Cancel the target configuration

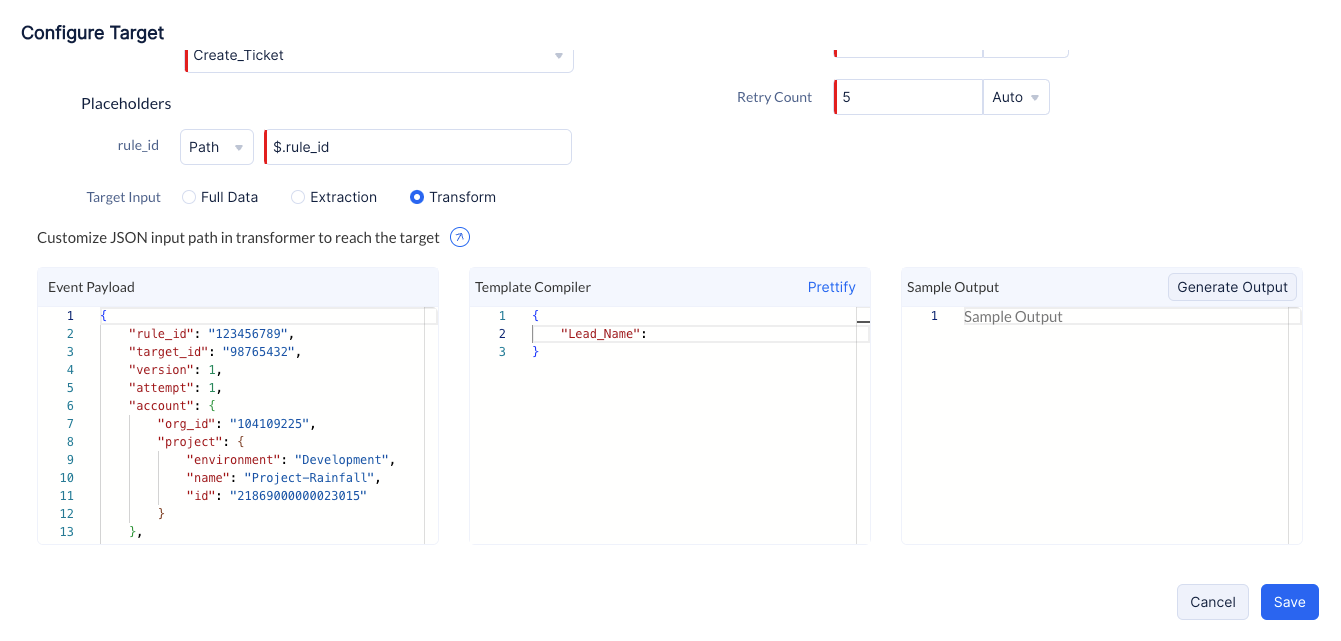pos(1212,602)
